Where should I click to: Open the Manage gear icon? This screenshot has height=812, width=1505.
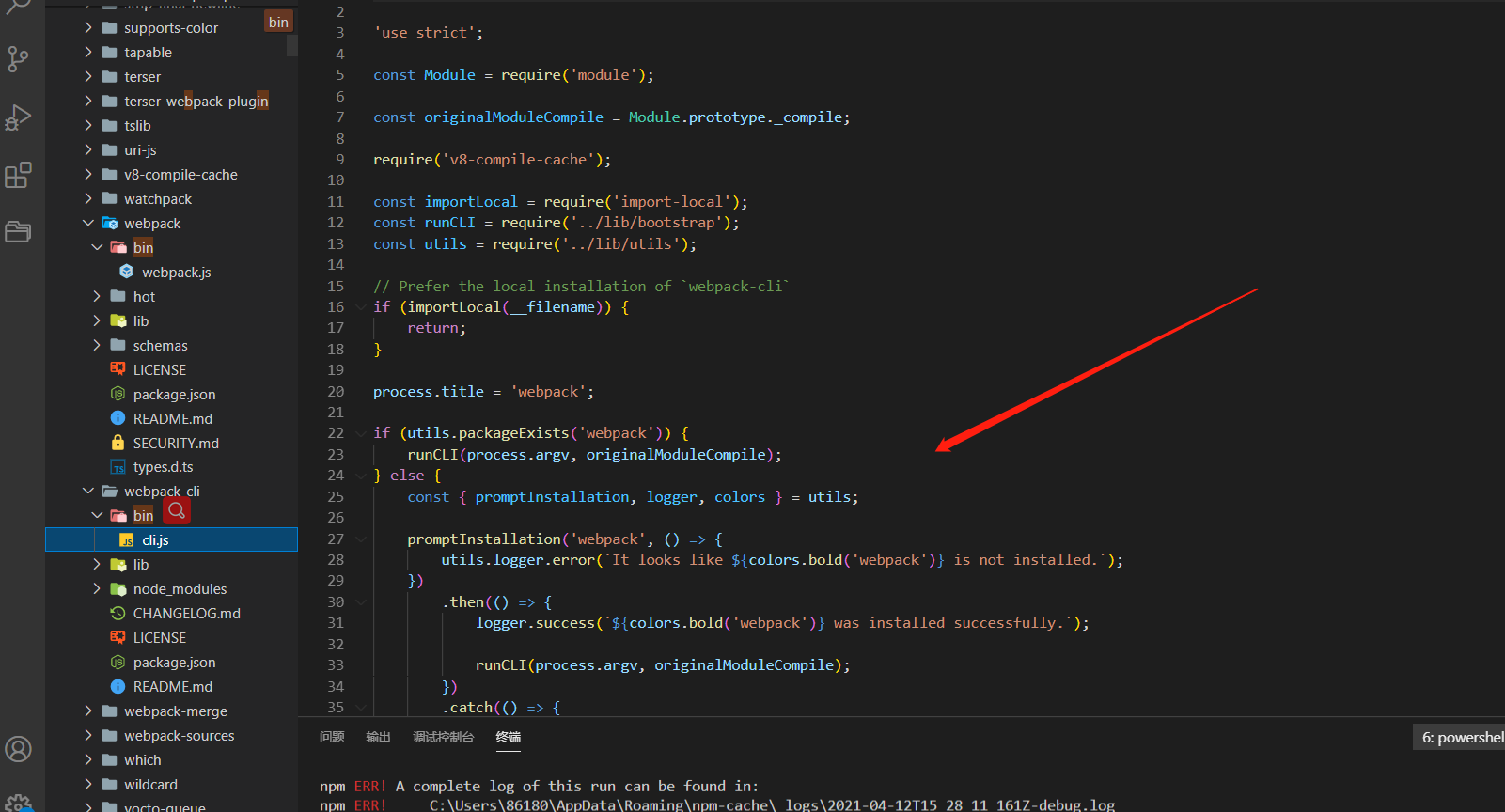tap(18, 804)
